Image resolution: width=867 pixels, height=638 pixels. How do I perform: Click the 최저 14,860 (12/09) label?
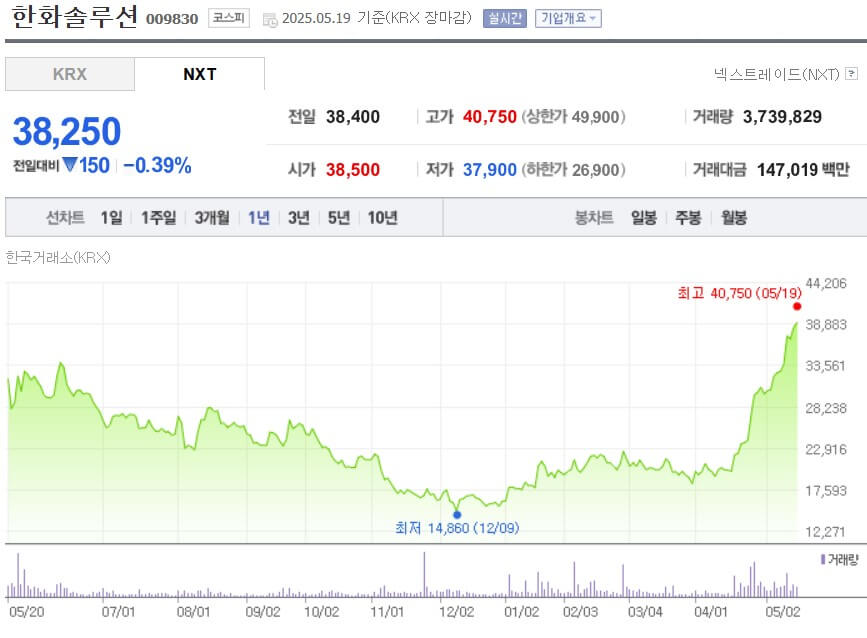pos(457,528)
